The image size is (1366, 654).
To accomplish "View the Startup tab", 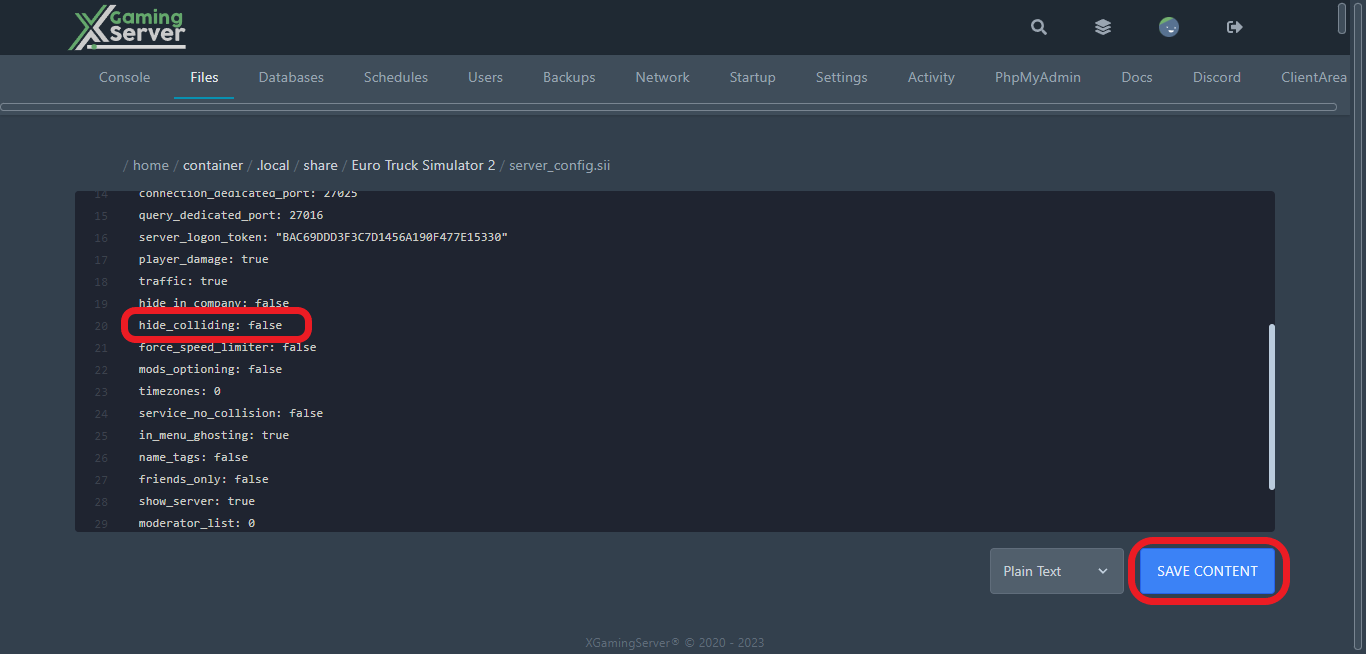I will tap(752, 77).
